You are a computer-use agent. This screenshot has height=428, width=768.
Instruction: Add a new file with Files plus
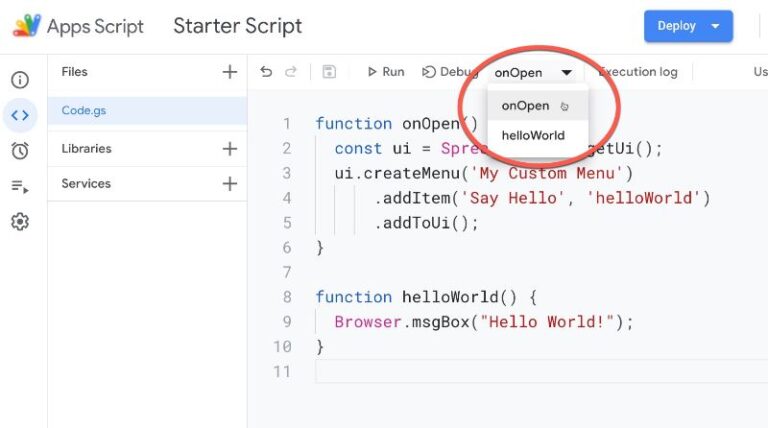point(229,72)
